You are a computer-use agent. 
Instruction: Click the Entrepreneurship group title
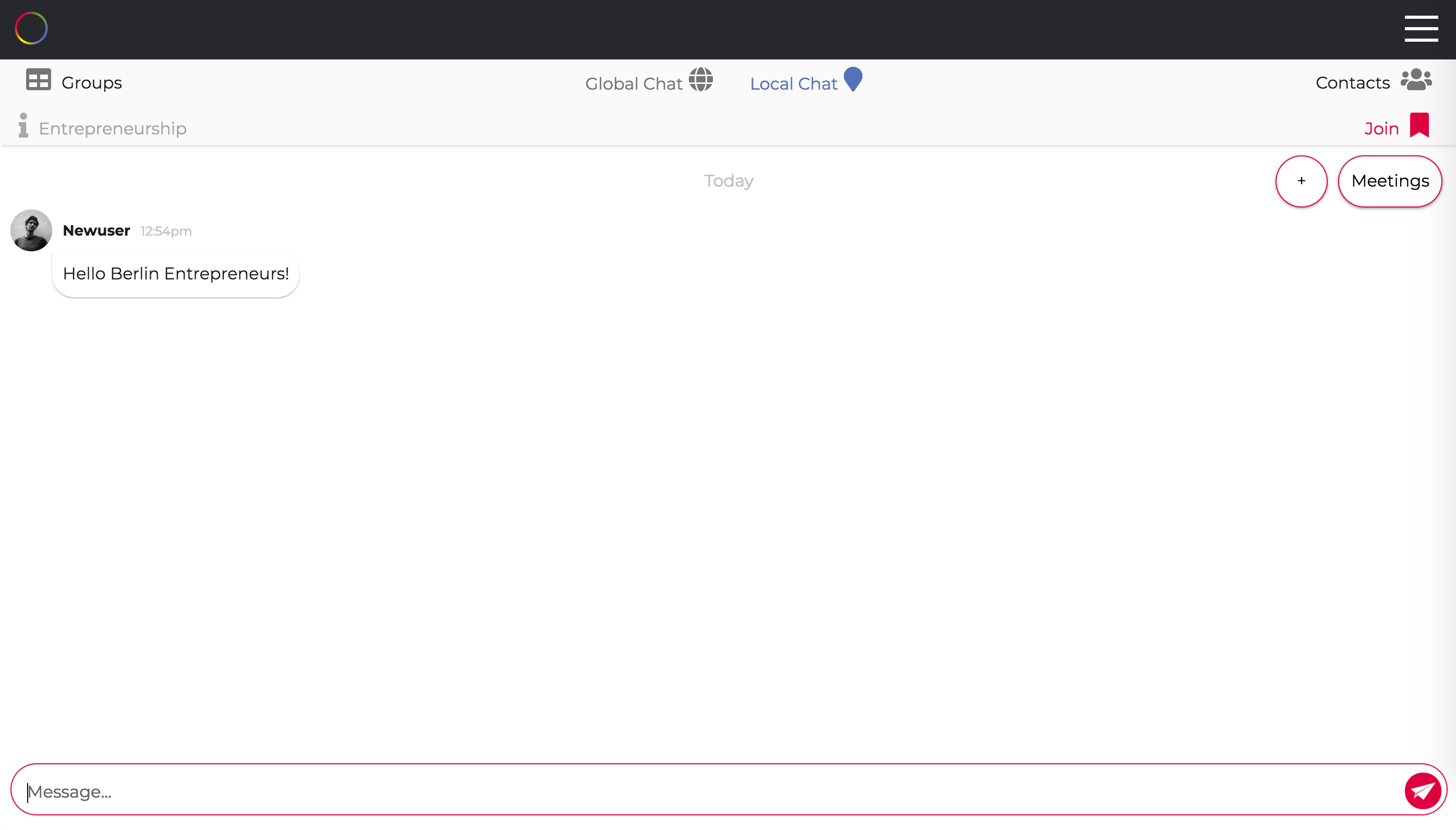[x=112, y=128]
